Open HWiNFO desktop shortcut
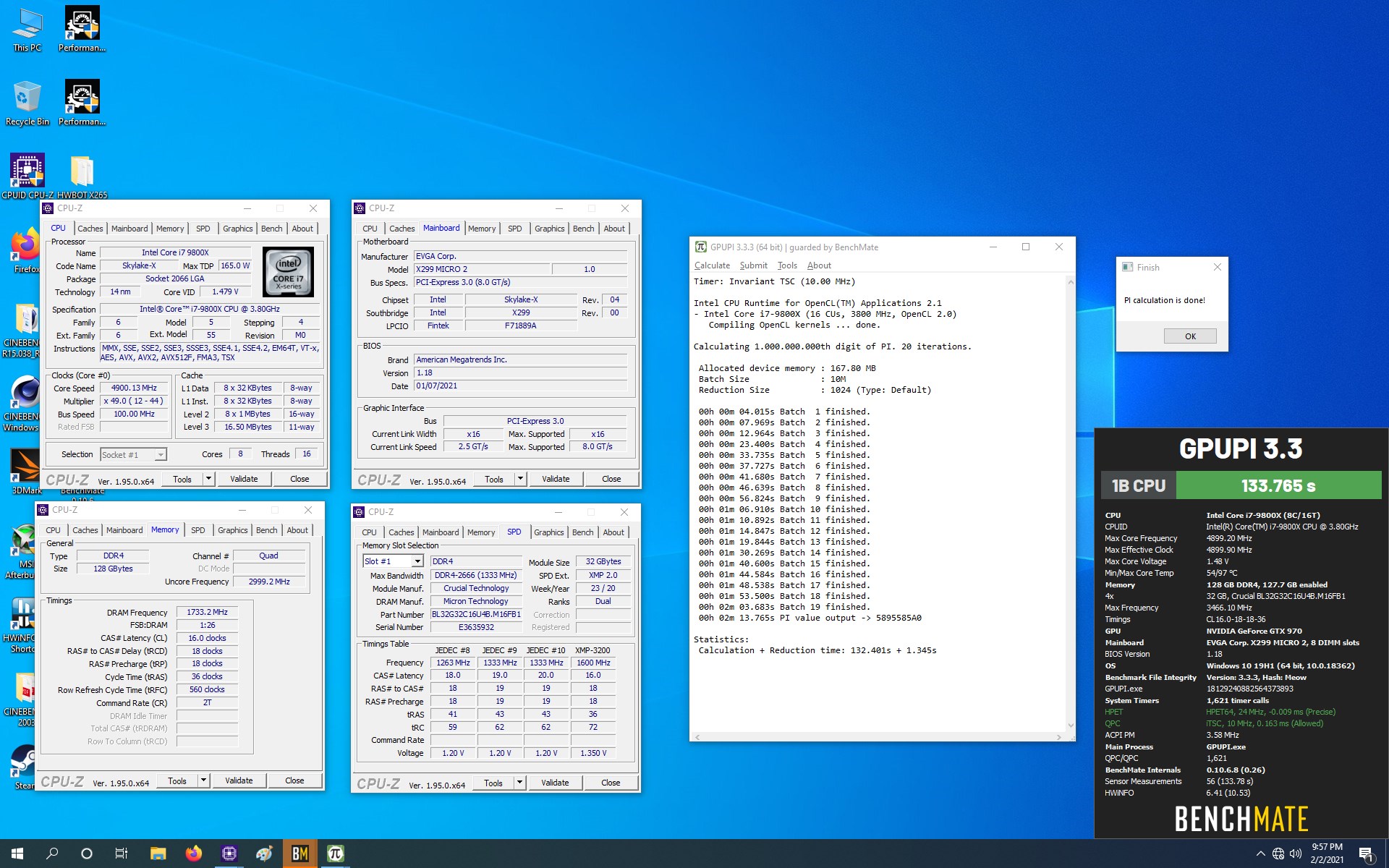The width and height of the screenshot is (1389, 868). [x=22, y=626]
